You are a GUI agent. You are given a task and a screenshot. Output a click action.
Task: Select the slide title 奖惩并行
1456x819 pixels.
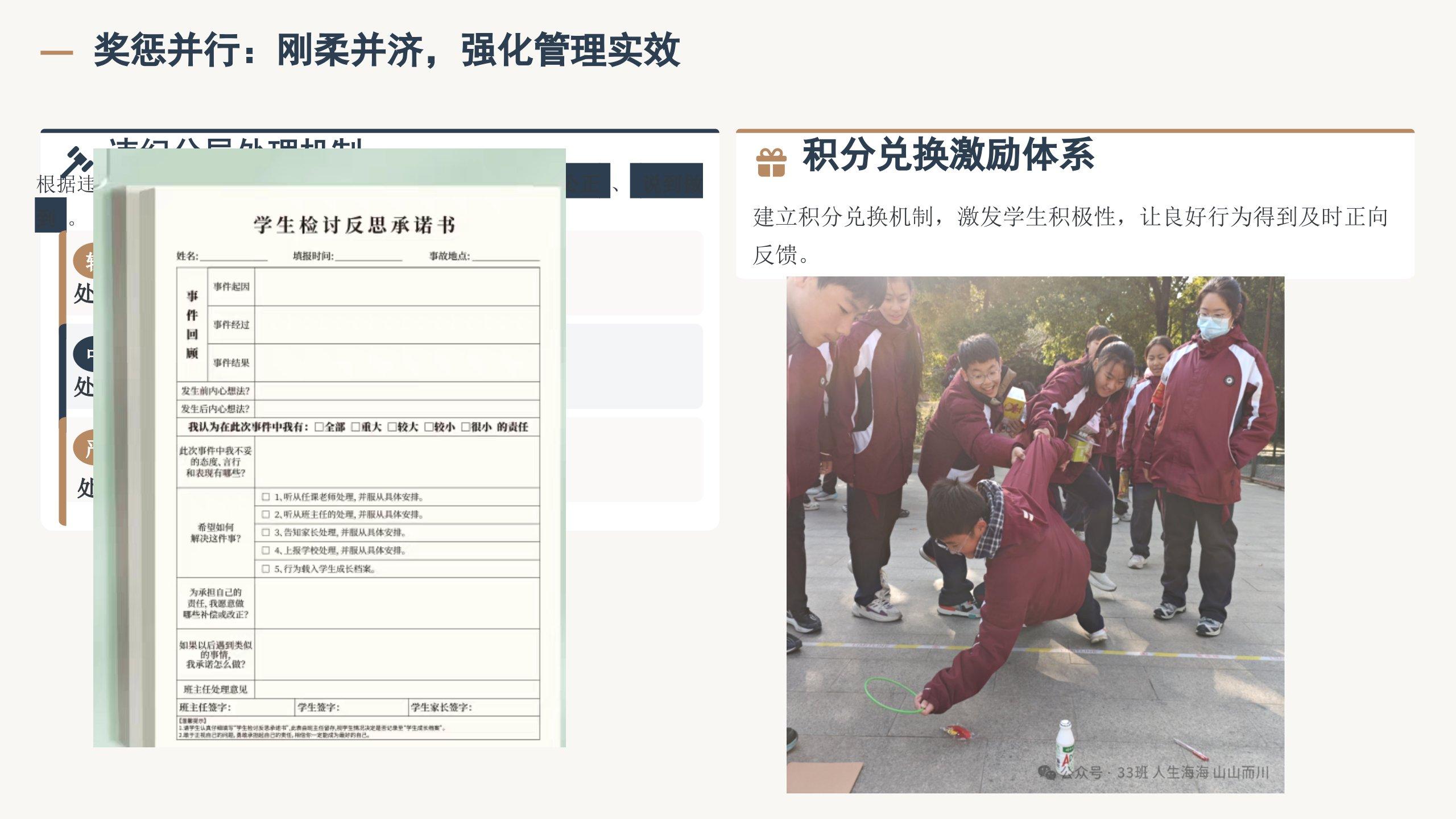click(387, 50)
